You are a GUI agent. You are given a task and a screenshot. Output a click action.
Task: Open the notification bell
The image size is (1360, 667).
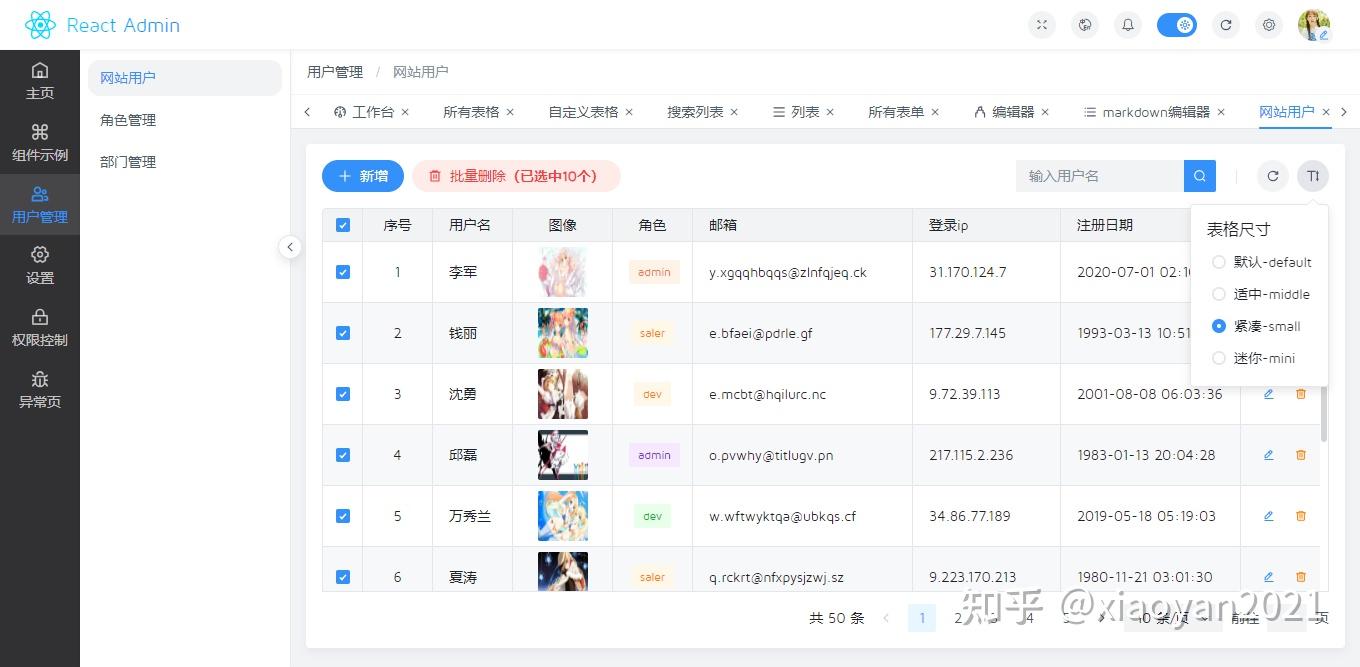[1127, 24]
